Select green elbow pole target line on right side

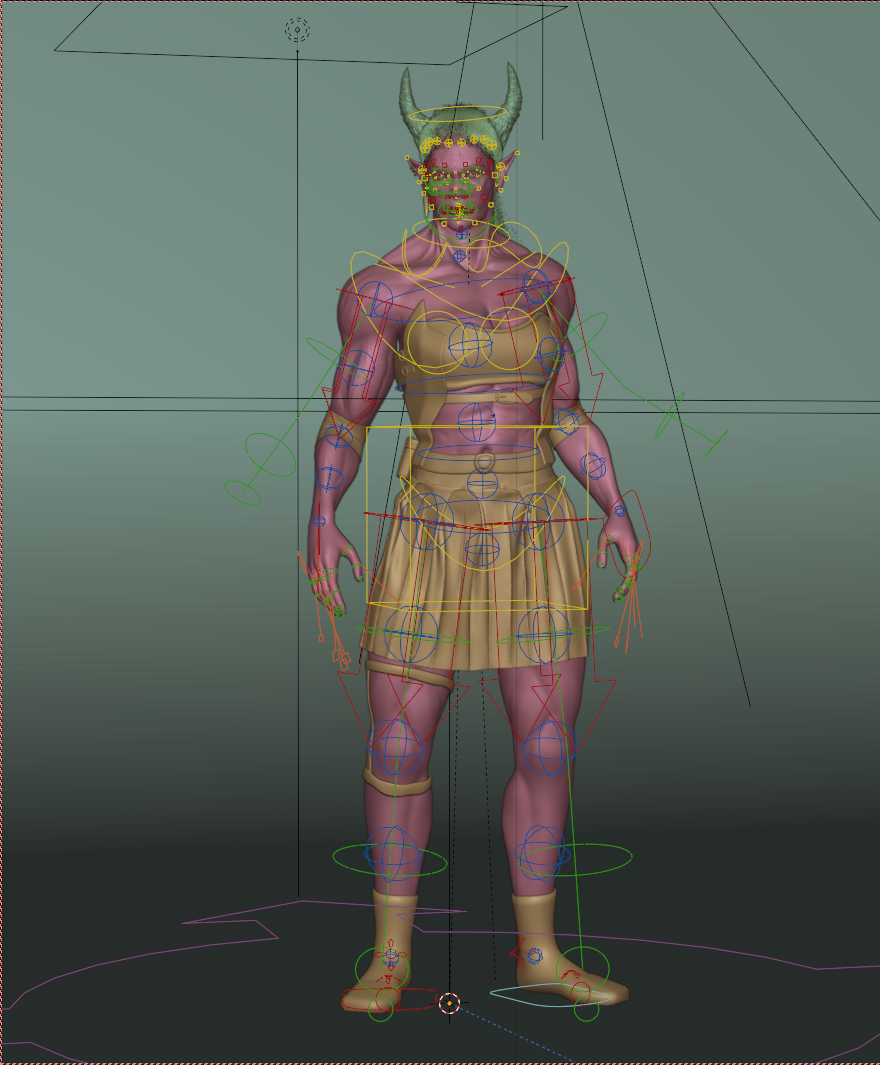691,426
